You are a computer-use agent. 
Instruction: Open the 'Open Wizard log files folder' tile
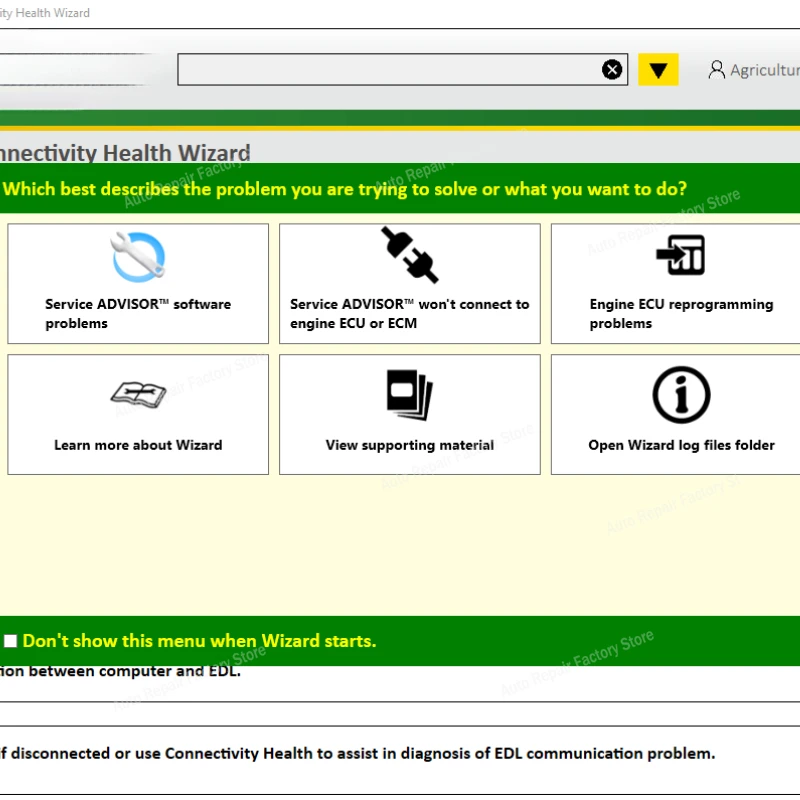681,414
